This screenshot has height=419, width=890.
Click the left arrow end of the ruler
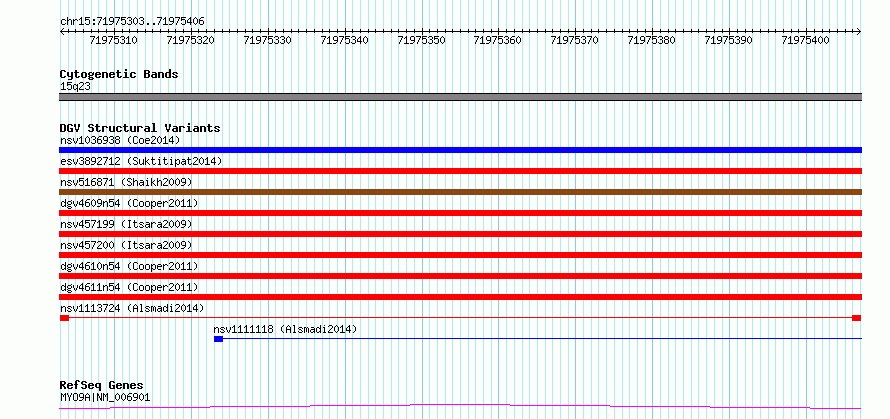click(x=62, y=32)
